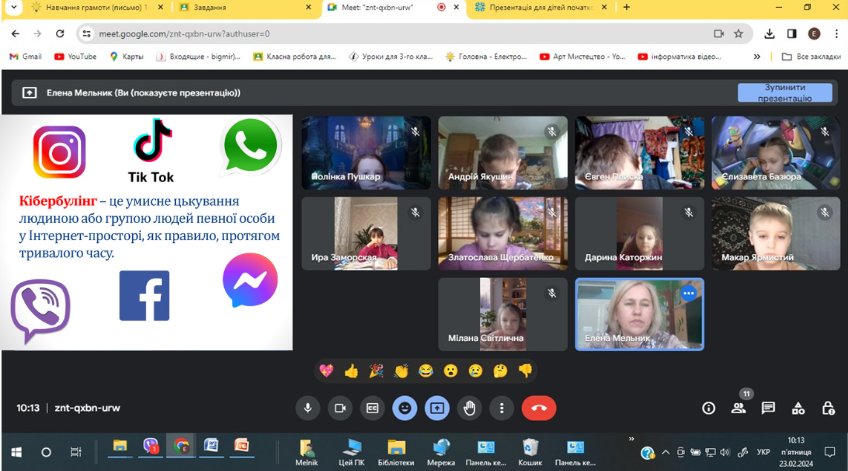The height and width of the screenshot is (471, 848).
Task: Open options on Елена Мельник tile
Action: coord(688,293)
